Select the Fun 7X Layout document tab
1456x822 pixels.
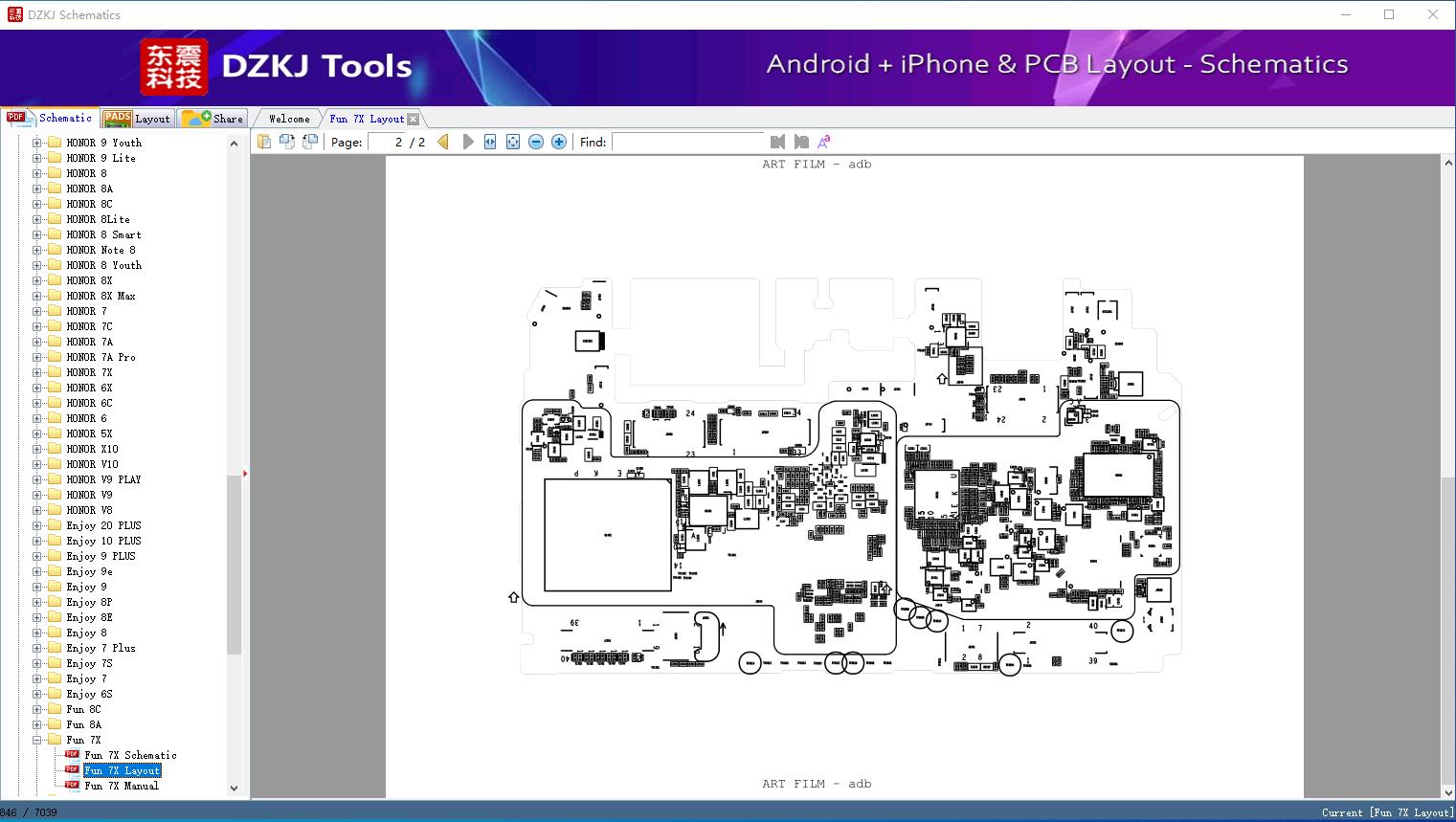(367, 119)
